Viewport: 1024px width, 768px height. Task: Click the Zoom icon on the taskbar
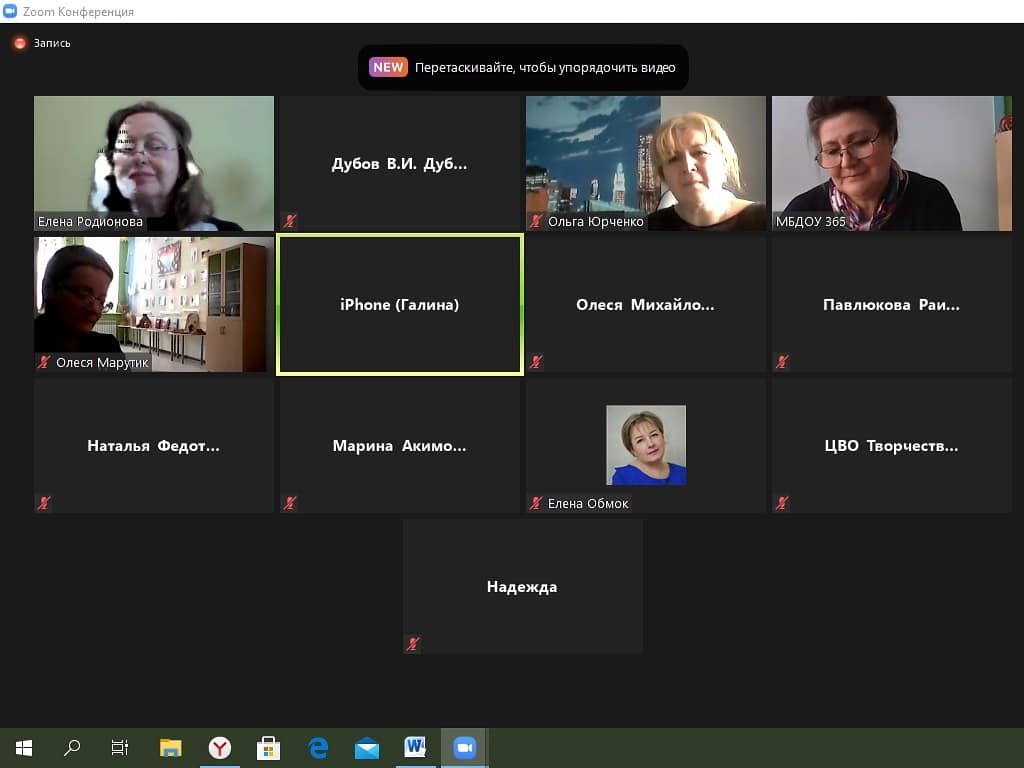coord(464,748)
